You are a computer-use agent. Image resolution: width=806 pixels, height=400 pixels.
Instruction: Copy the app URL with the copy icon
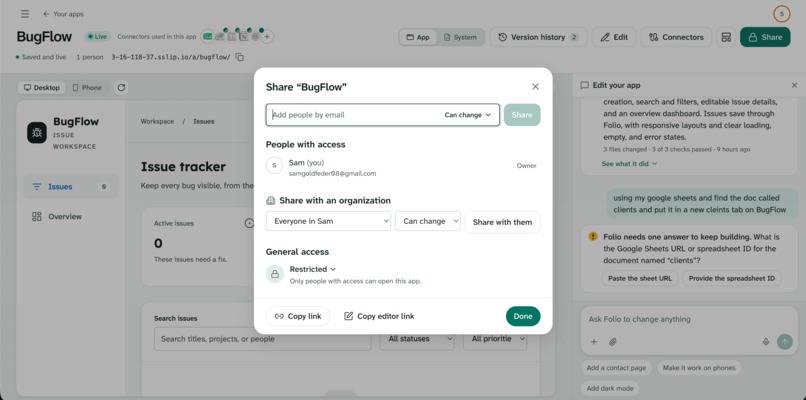(x=240, y=57)
